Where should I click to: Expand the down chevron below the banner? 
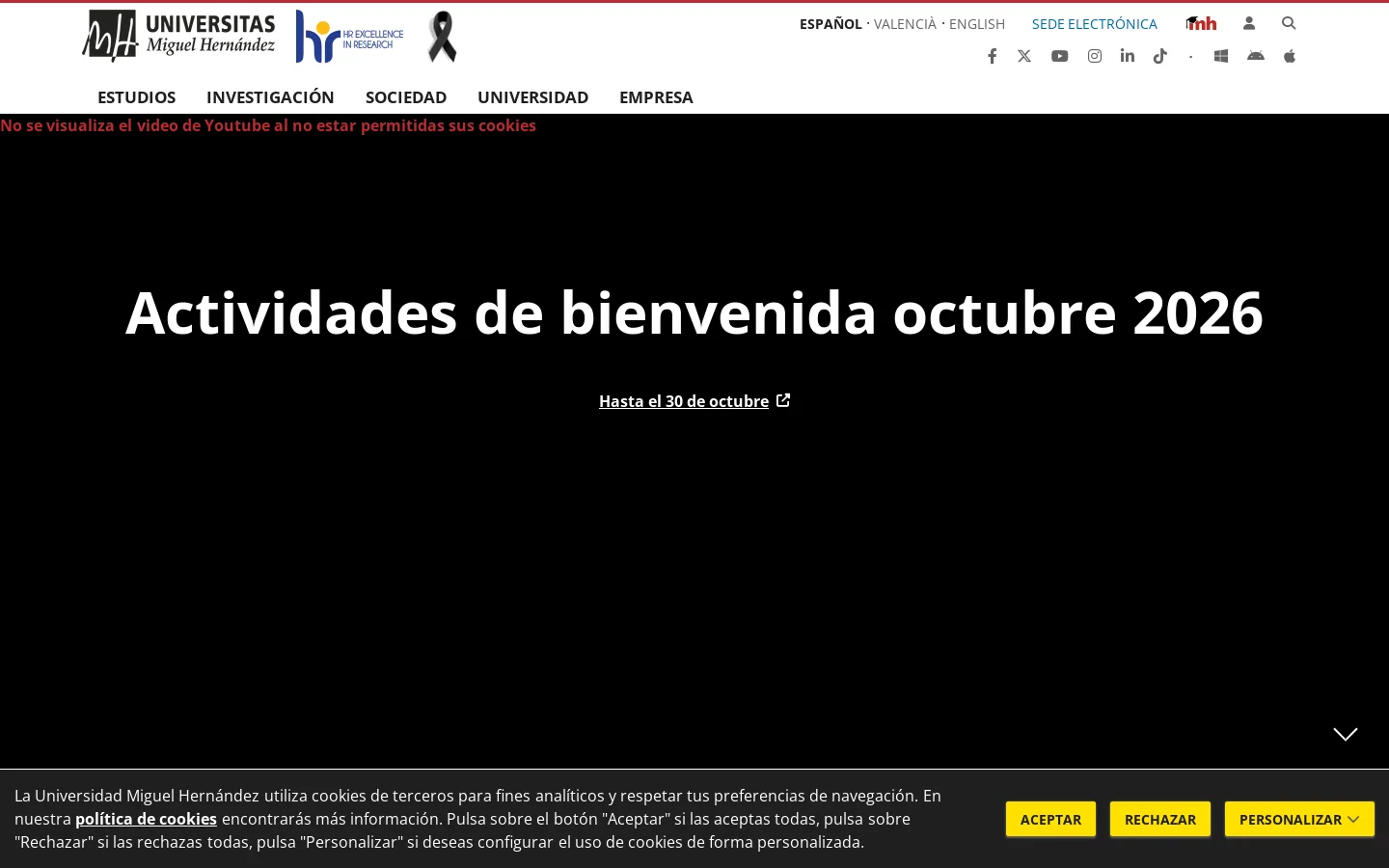(1346, 734)
